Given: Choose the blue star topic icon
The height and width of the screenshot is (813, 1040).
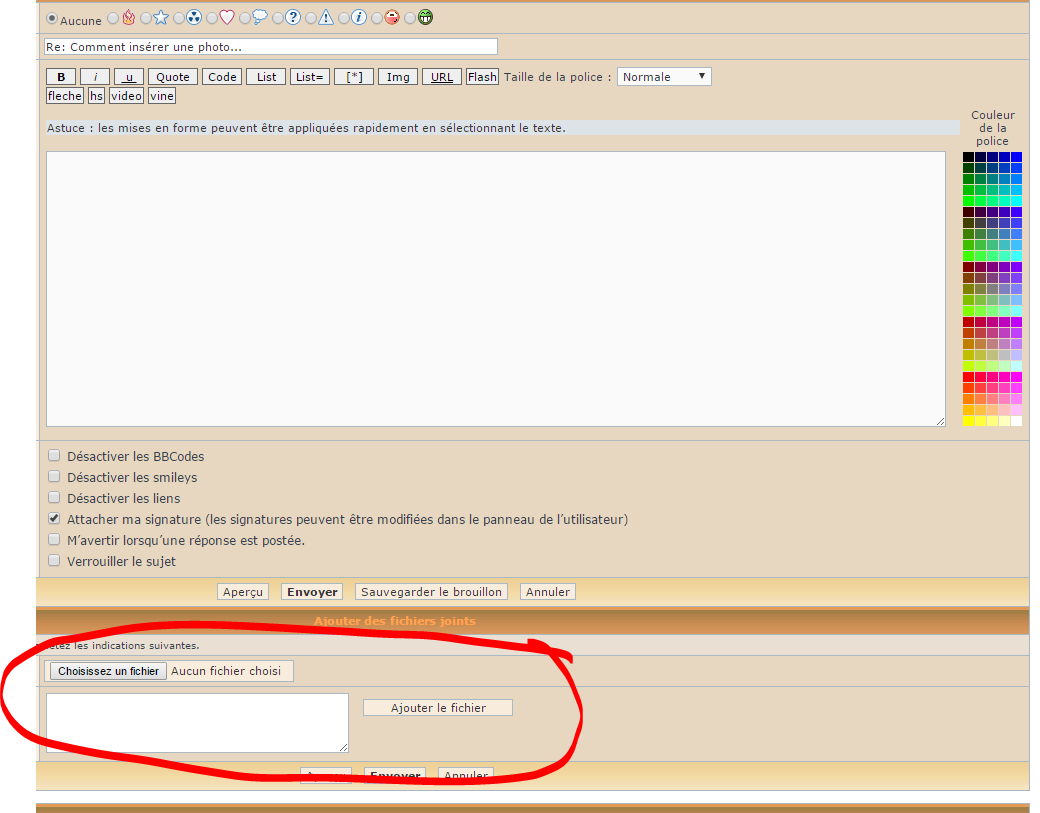Looking at the screenshot, I should 161,17.
